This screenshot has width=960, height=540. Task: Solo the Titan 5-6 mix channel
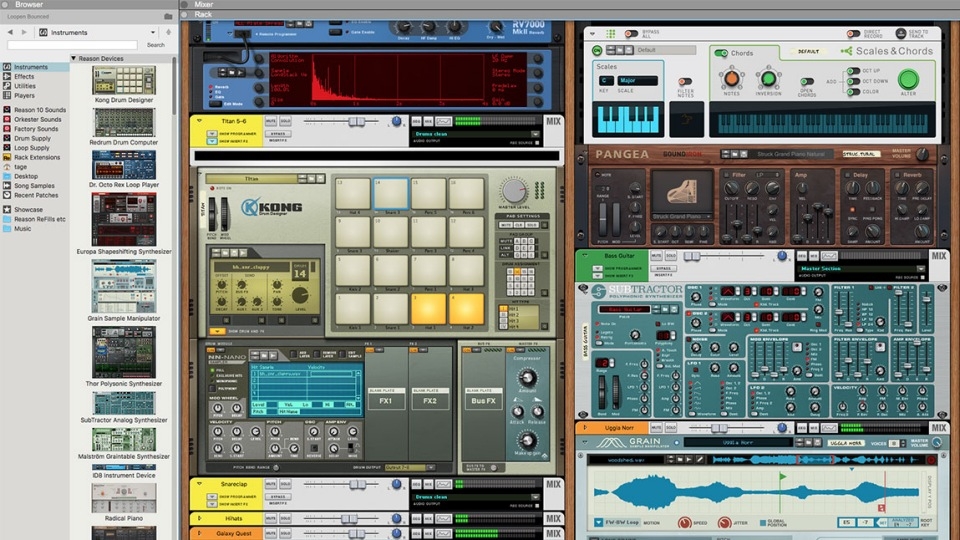tap(285, 121)
